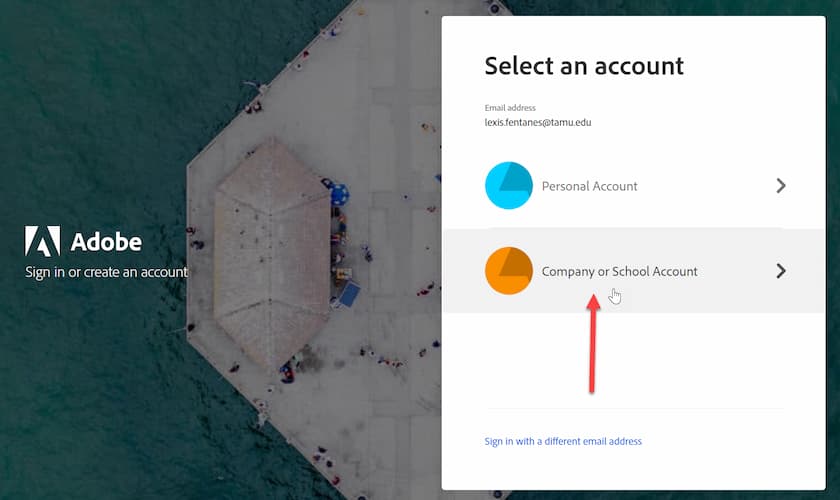The height and width of the screenshot is (500, 840).
Task: Sign in with a different email address
Action: [x=563, y=441]
